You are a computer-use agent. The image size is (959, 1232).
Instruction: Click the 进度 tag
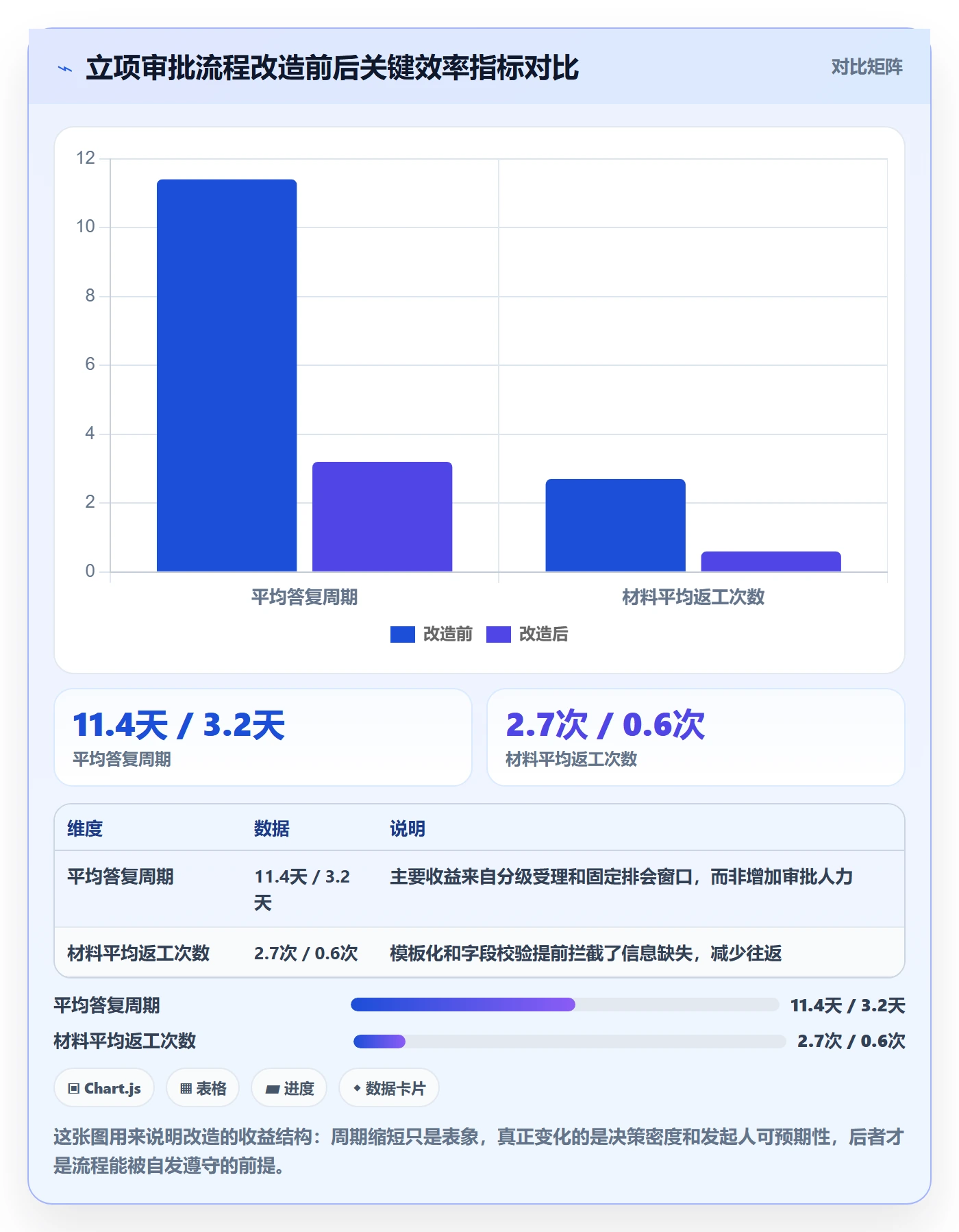coord(289,1087)
